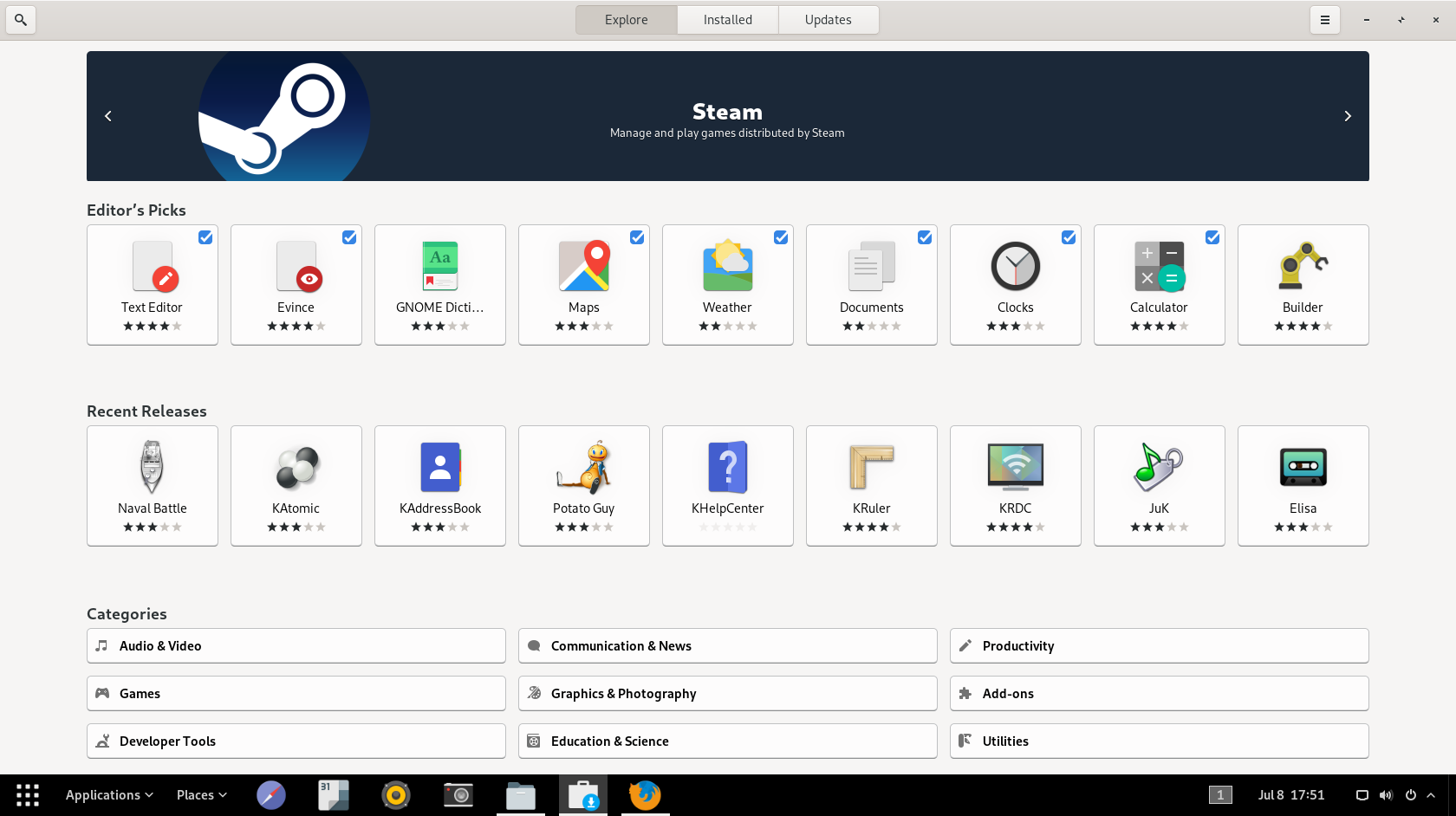
Task: Click the installed checkmark on Clocks
Action: click(1069, 237)
